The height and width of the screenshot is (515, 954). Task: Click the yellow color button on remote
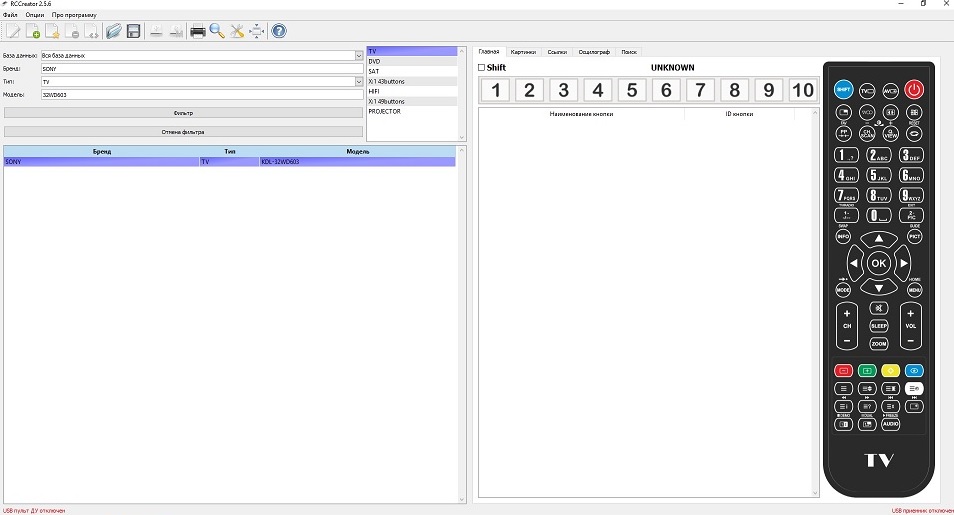coord(891,371)
